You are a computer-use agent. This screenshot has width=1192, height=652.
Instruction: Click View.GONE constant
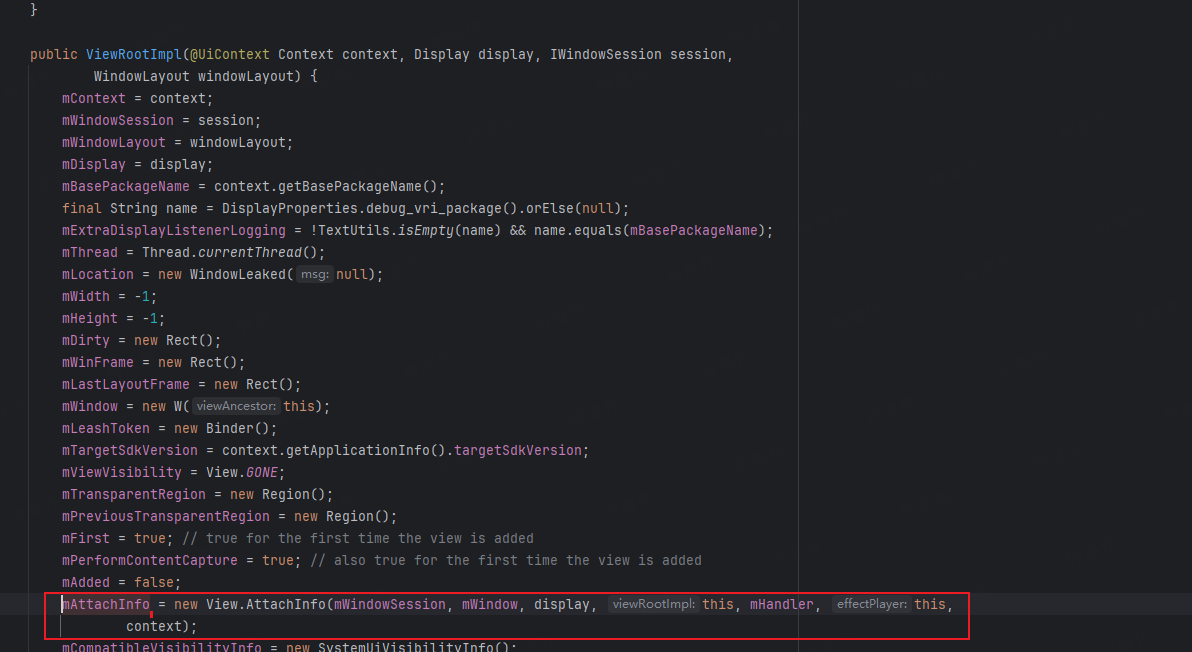(x=242, y=473)
